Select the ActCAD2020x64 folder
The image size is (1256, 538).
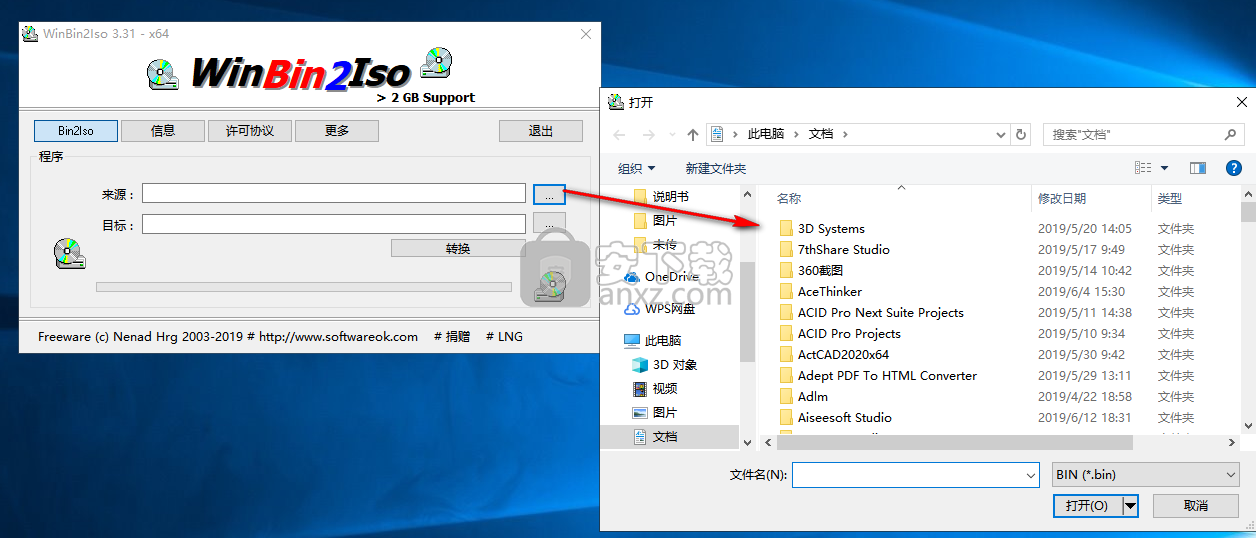(x=843, y=354)
